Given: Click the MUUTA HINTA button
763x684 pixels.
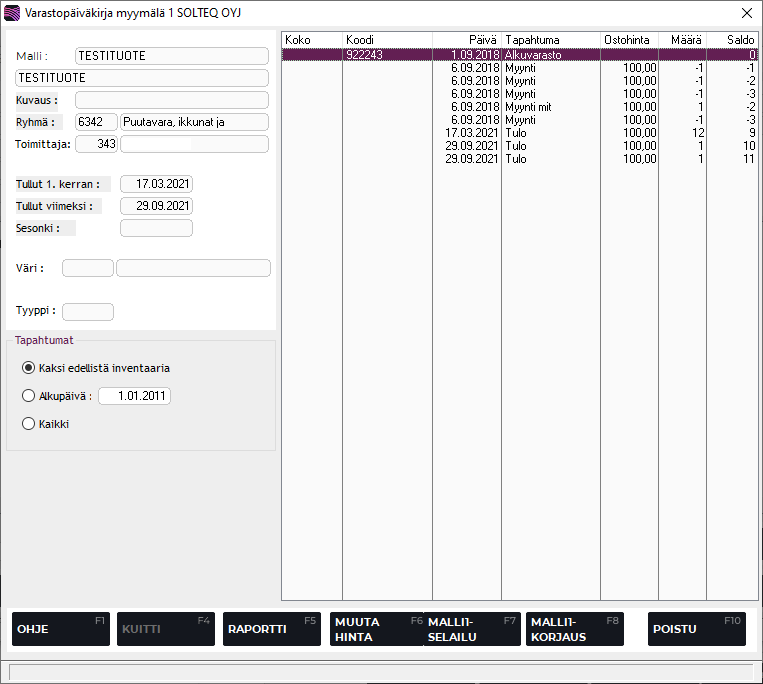Looking at the screenshot, I should 376,629.
